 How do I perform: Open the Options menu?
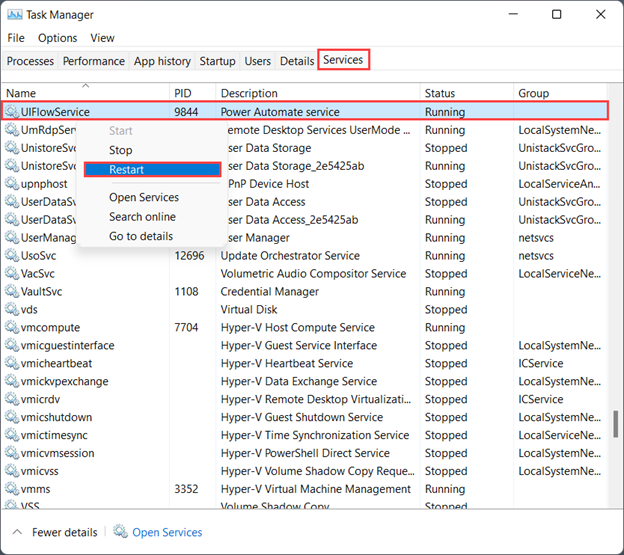coord(57,38)
